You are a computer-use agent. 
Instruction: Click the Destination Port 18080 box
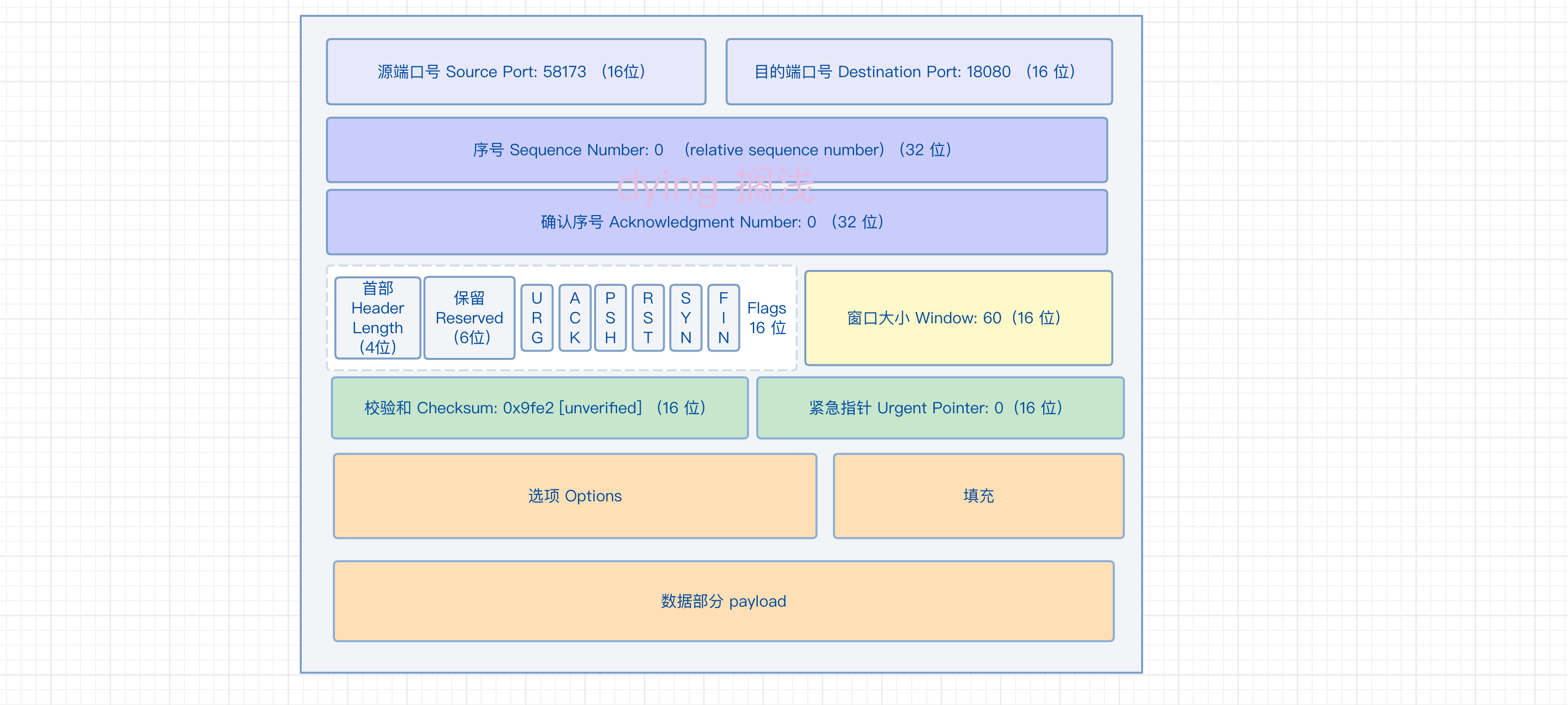(x=919, y=72)
